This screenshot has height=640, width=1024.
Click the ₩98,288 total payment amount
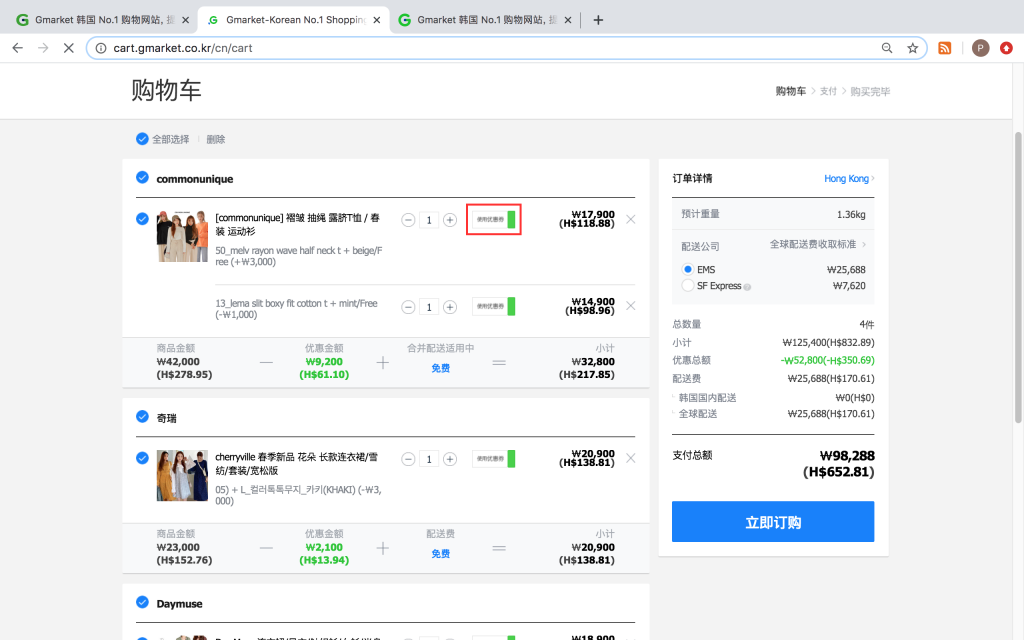(847, 456)
